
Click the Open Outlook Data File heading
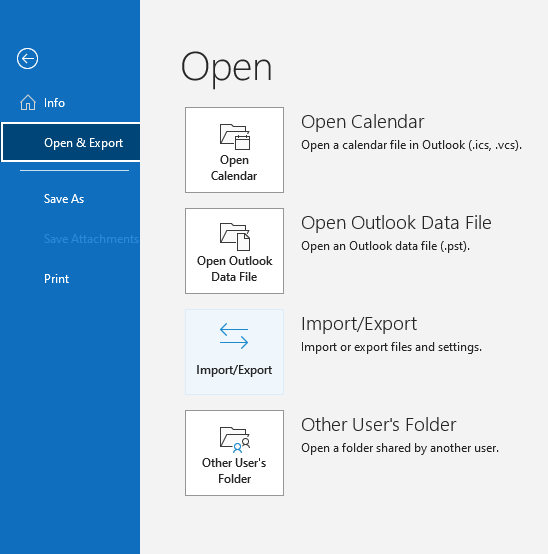point(396,223)
